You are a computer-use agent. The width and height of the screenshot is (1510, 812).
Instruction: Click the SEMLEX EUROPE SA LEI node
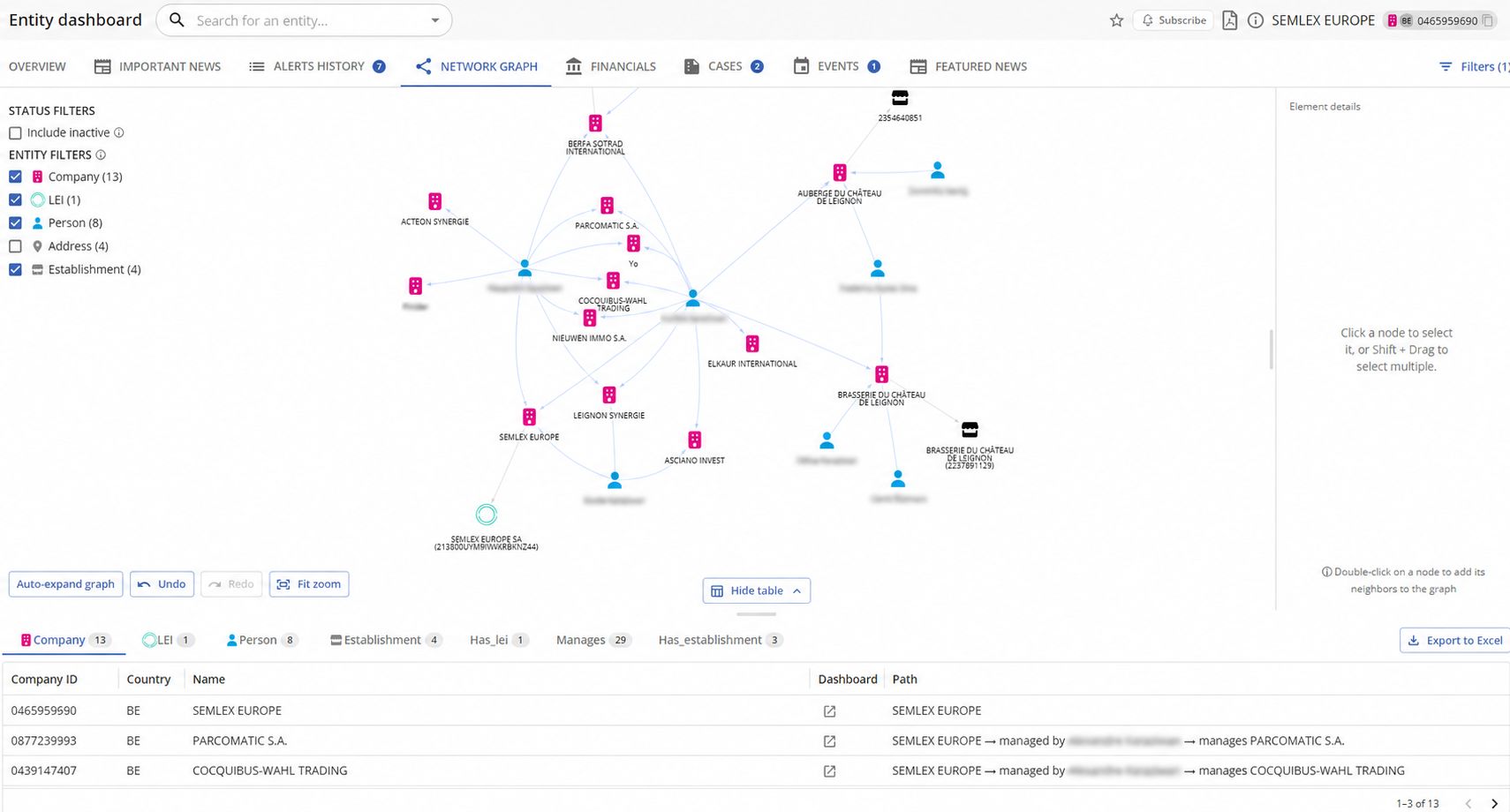click(486, 514)
